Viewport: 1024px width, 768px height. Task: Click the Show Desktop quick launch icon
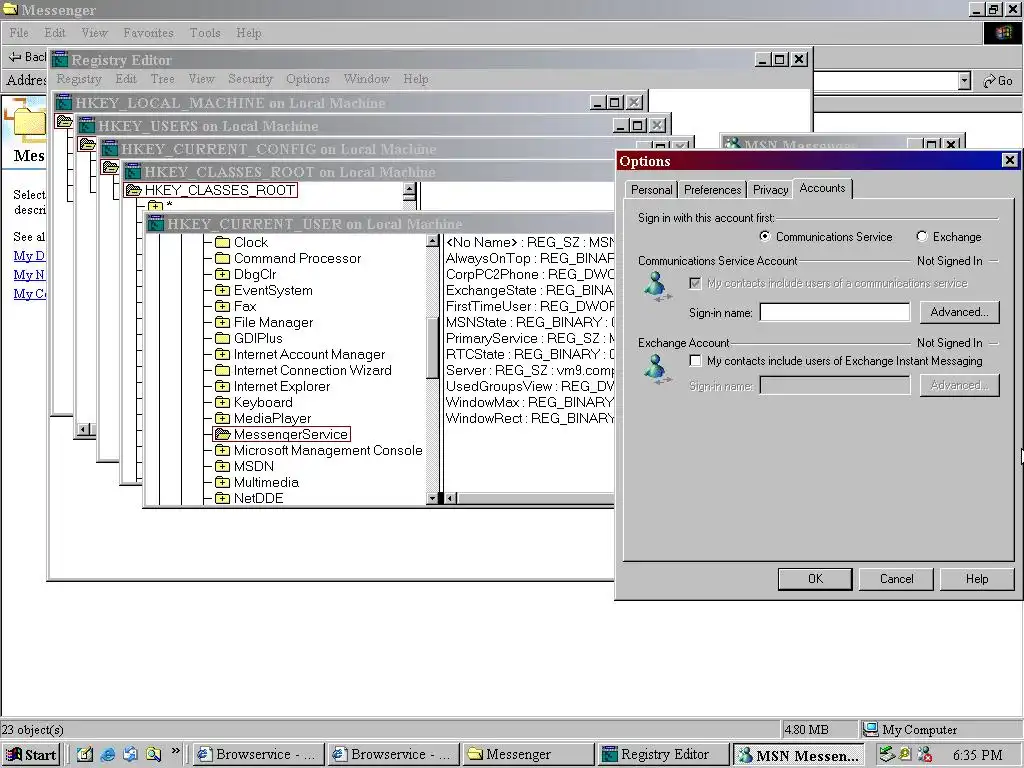coord(85,754)
